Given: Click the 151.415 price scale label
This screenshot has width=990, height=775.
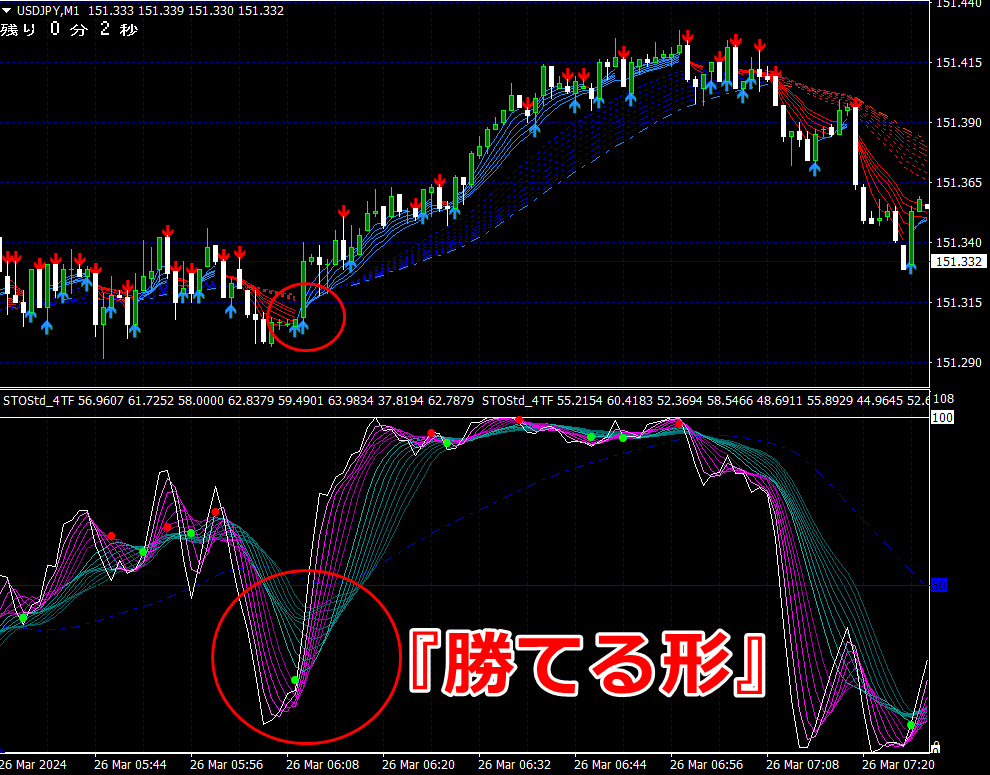Looking at the screenshot, I should [958, 63].
